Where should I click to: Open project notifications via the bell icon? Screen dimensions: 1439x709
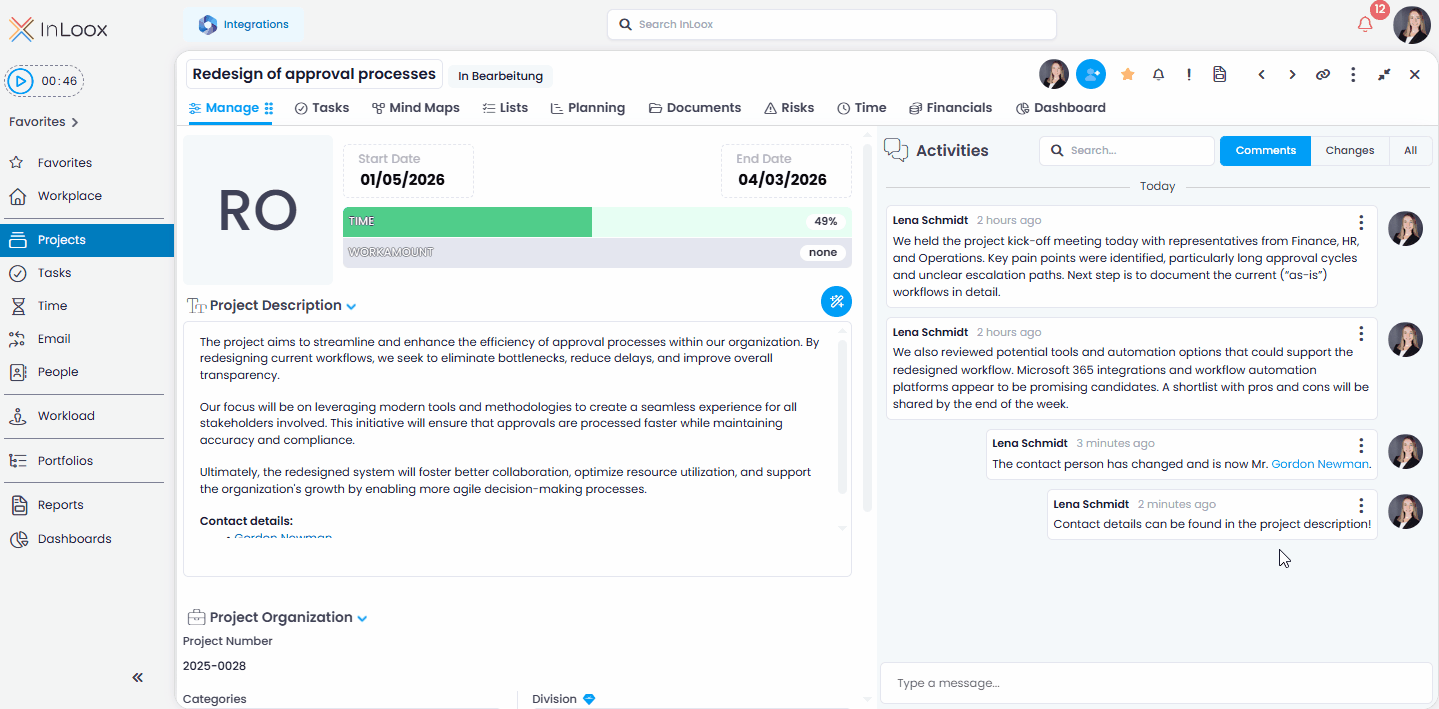[1157, 74]
